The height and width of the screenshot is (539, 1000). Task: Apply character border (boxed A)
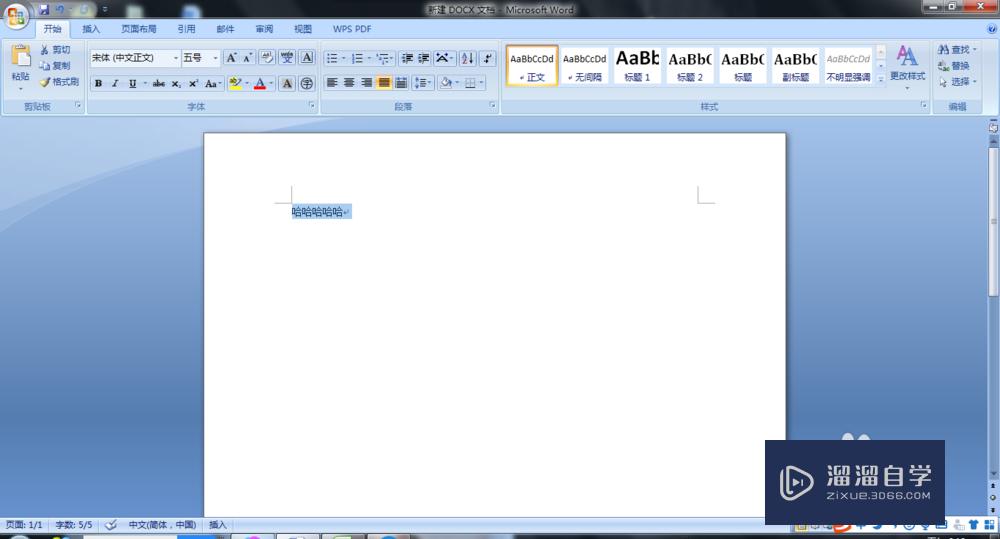[307, 58]
